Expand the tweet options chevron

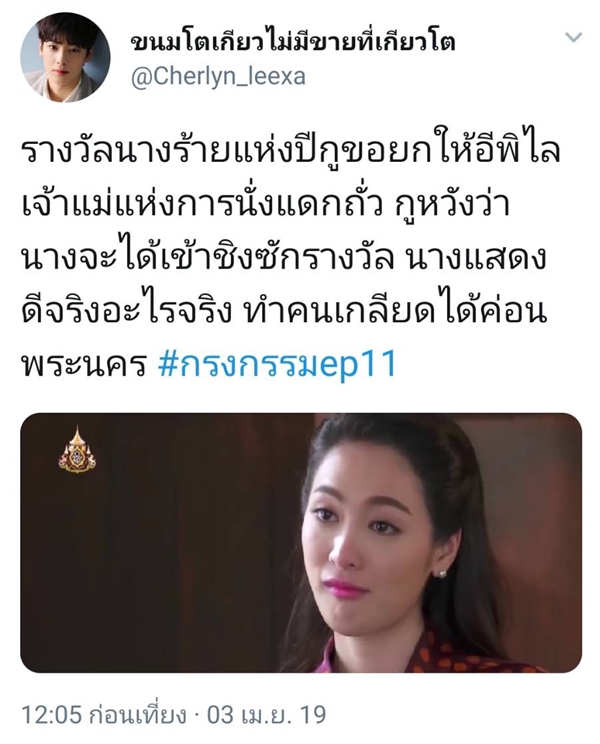pos(574,37)
